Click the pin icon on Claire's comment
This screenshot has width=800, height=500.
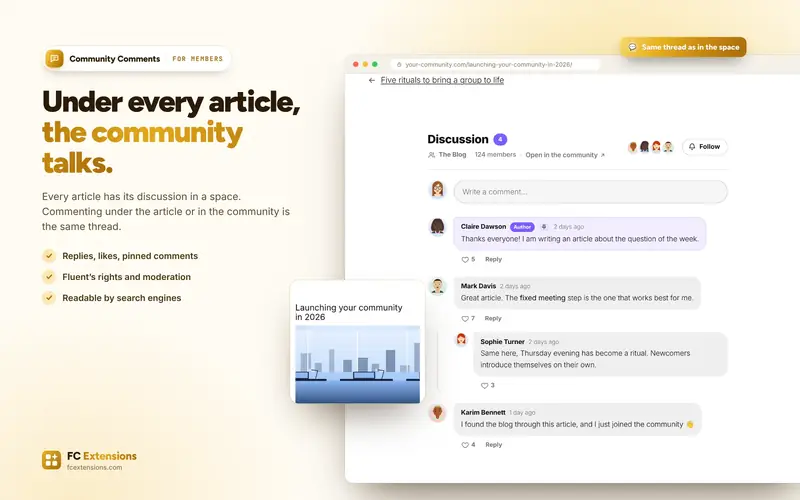(544, 227)
